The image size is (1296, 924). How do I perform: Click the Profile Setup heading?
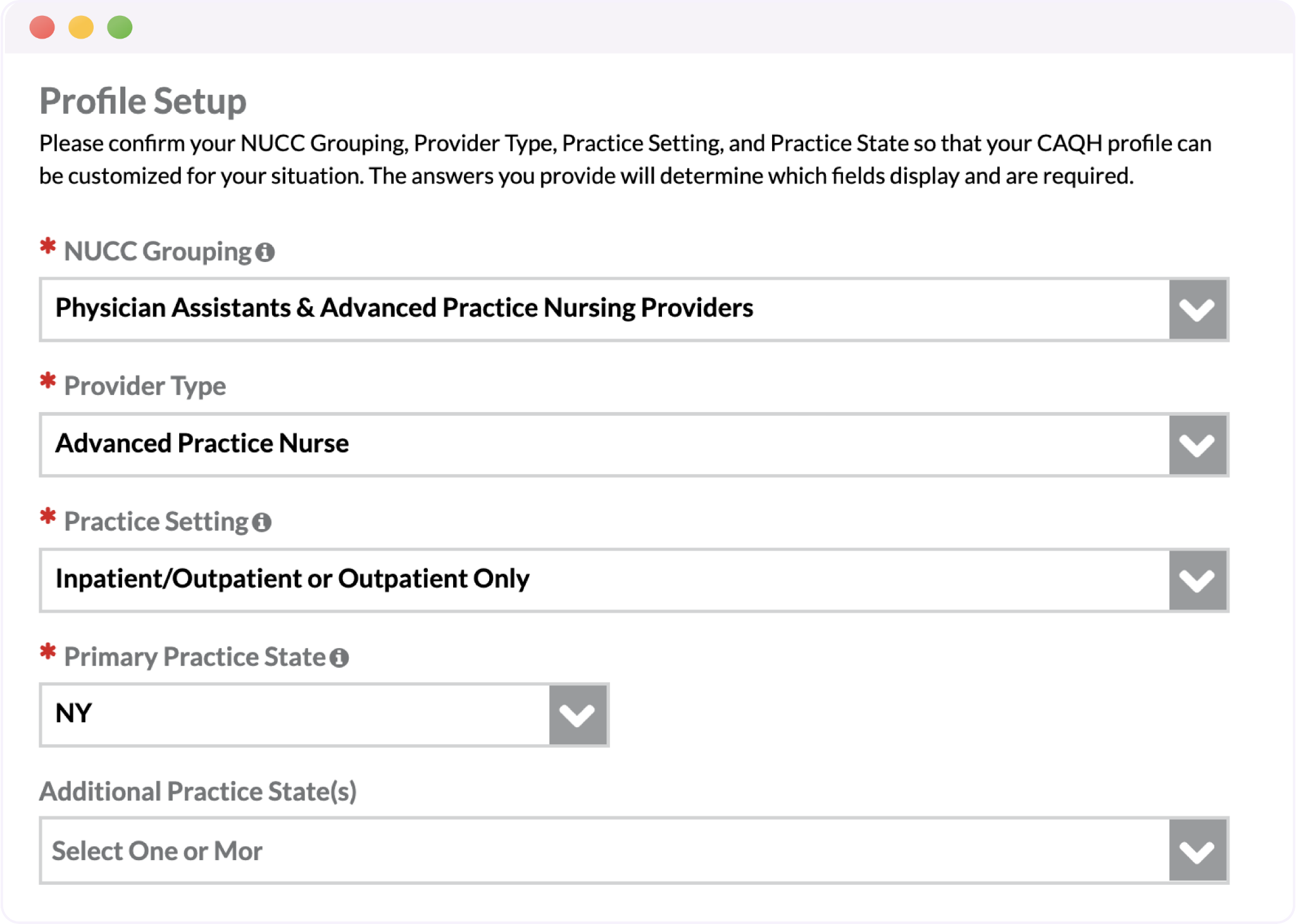[x=143, y=101]
